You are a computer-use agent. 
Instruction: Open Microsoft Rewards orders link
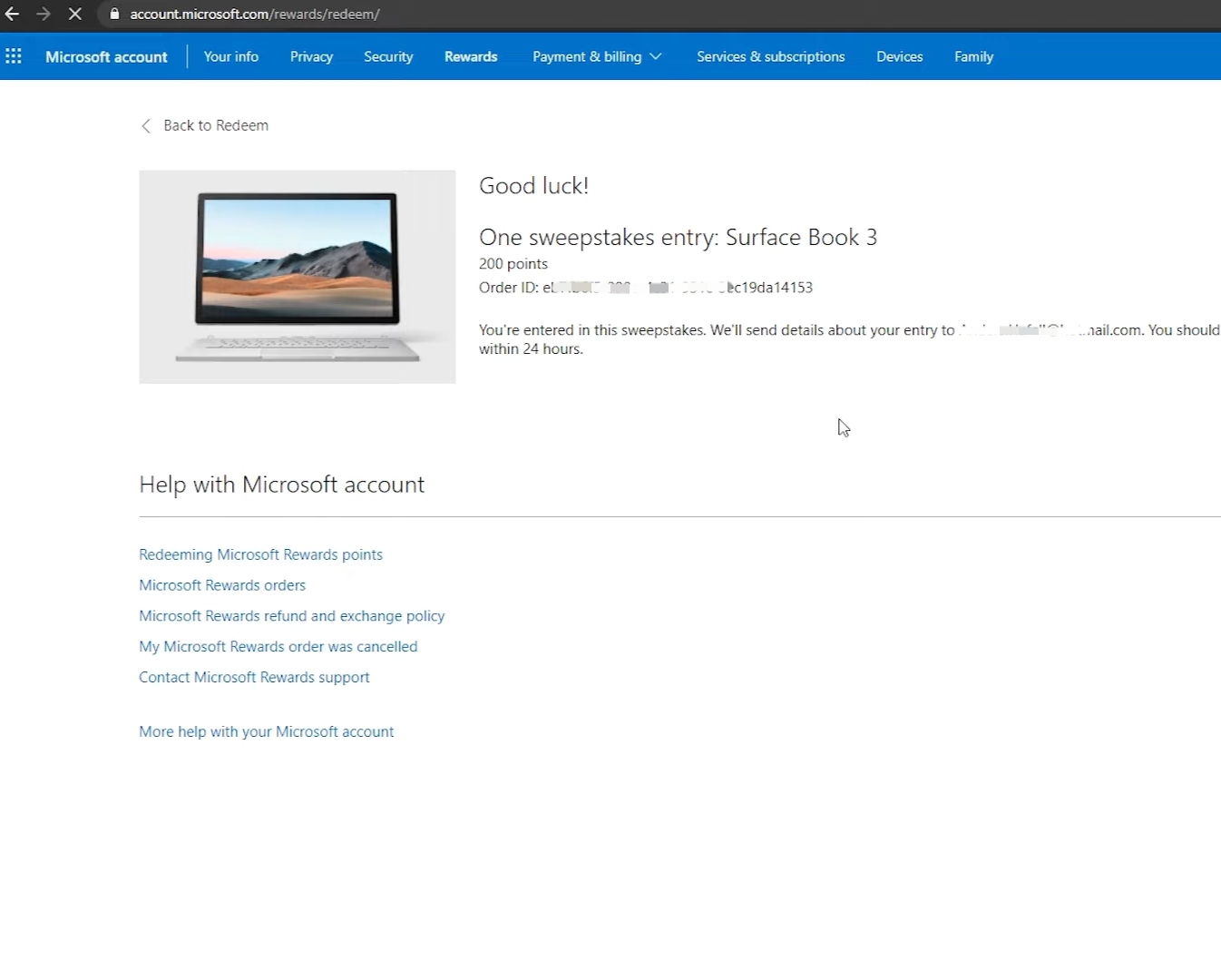pyautogui.click(x=222, y=585)
